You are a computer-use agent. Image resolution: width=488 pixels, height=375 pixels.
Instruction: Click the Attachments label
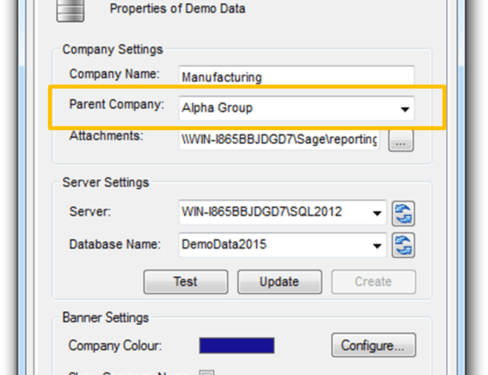point(106,136)
